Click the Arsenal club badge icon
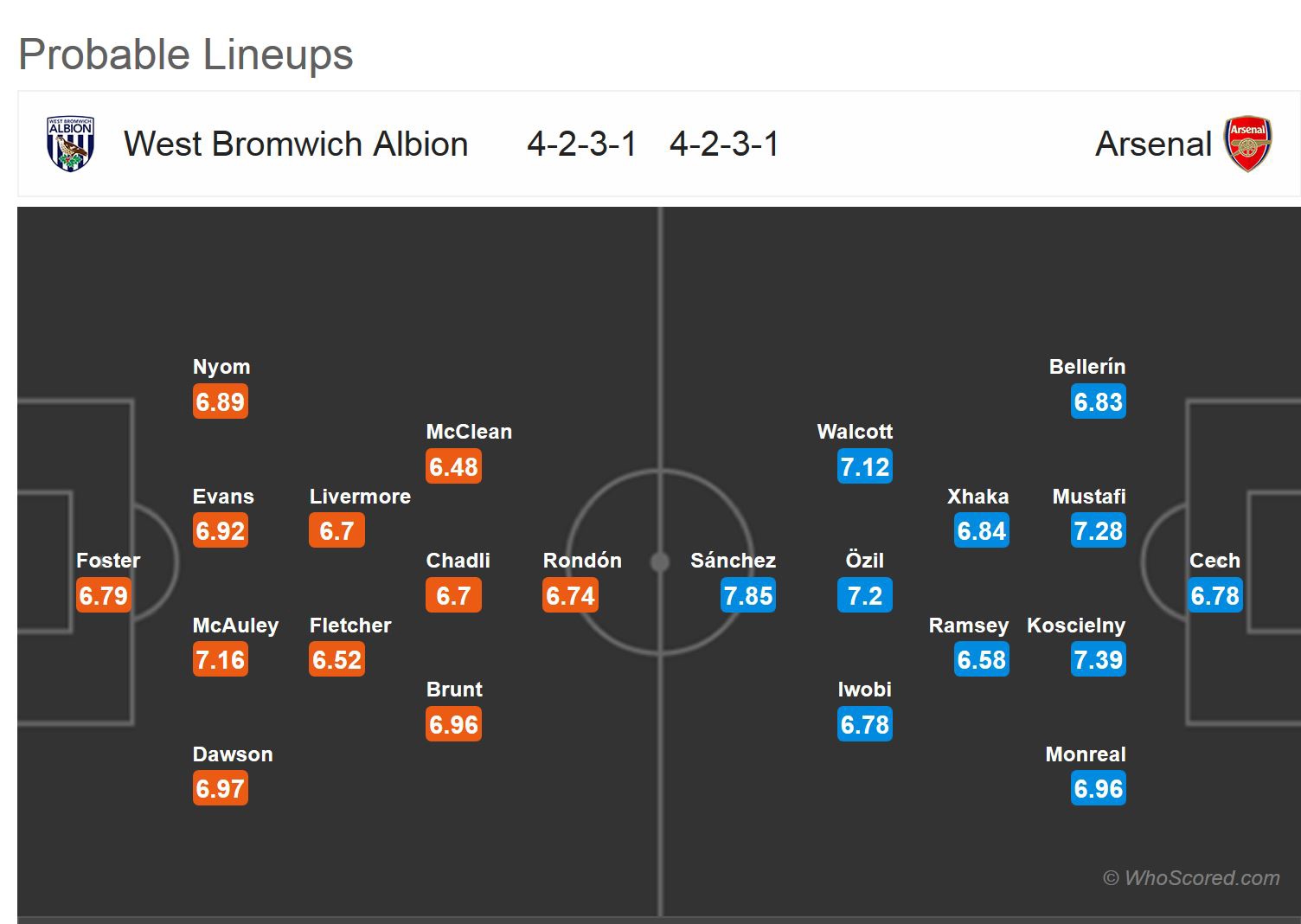The height and width of the screenshot is (924, 1301). 1247,144
